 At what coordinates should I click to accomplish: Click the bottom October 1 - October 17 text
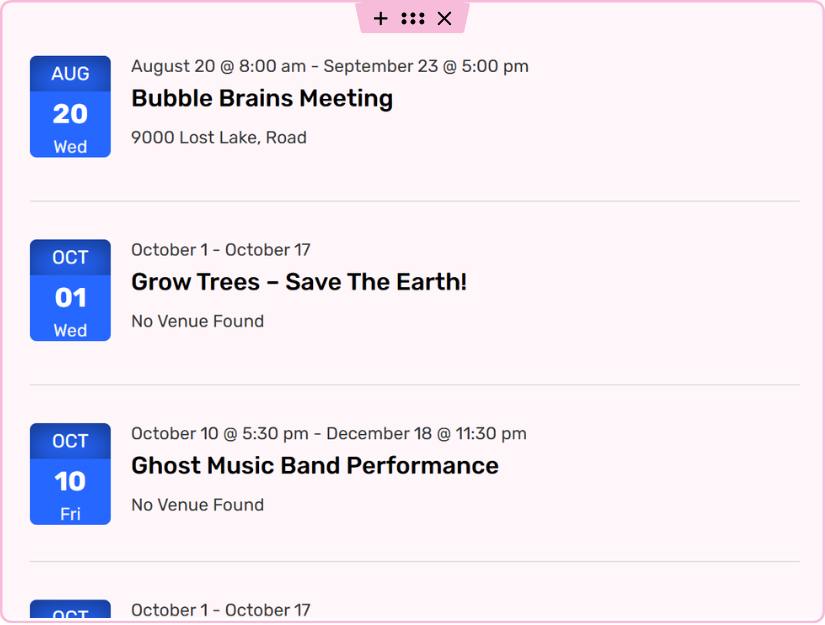click(221, 610)
